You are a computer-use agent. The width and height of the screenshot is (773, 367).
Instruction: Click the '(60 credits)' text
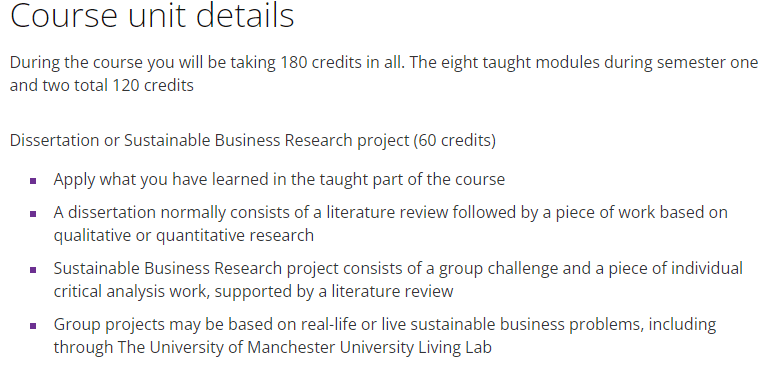[455, 141]
